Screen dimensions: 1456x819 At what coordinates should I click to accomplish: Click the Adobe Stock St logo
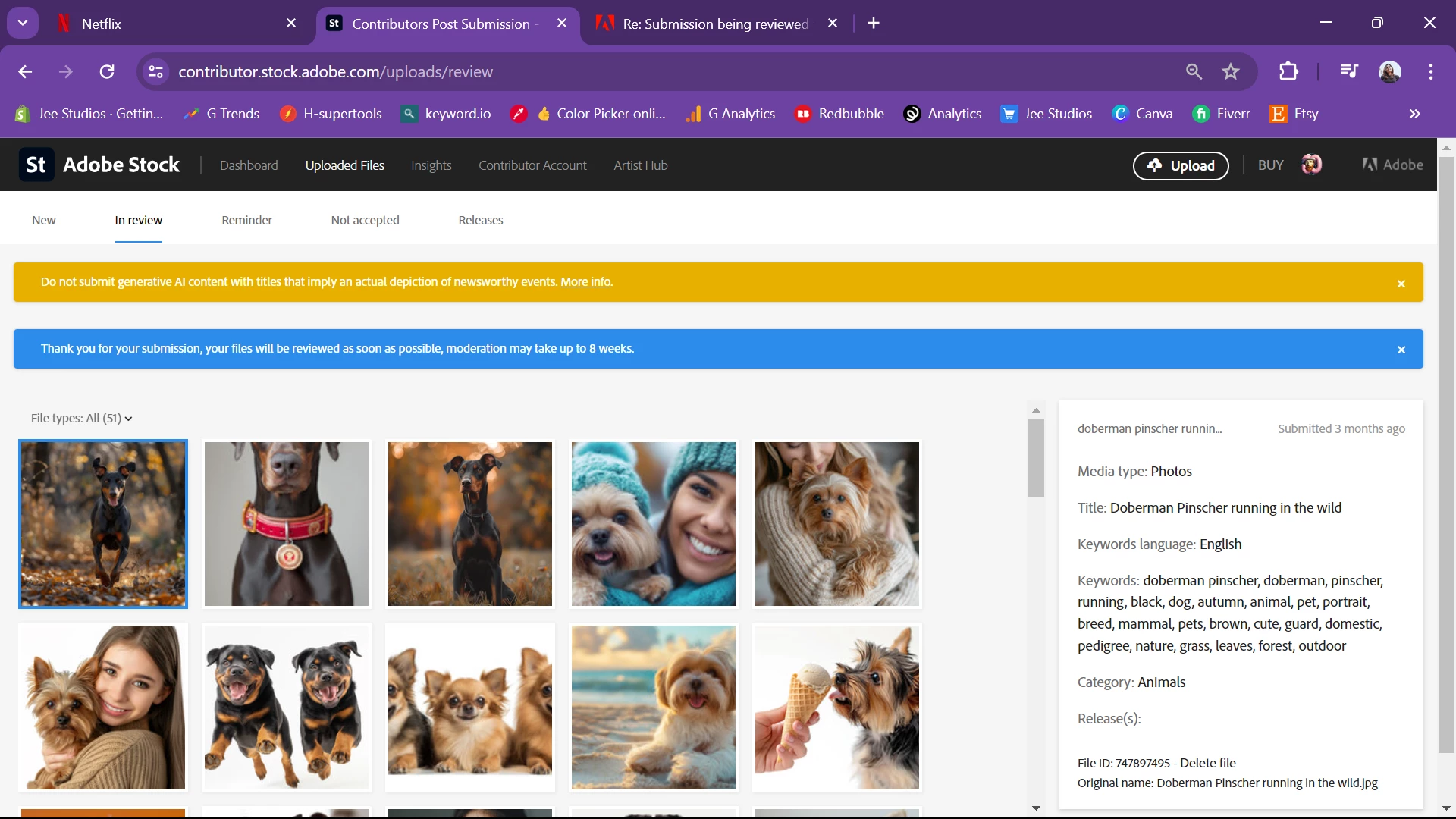click(36, 165)
